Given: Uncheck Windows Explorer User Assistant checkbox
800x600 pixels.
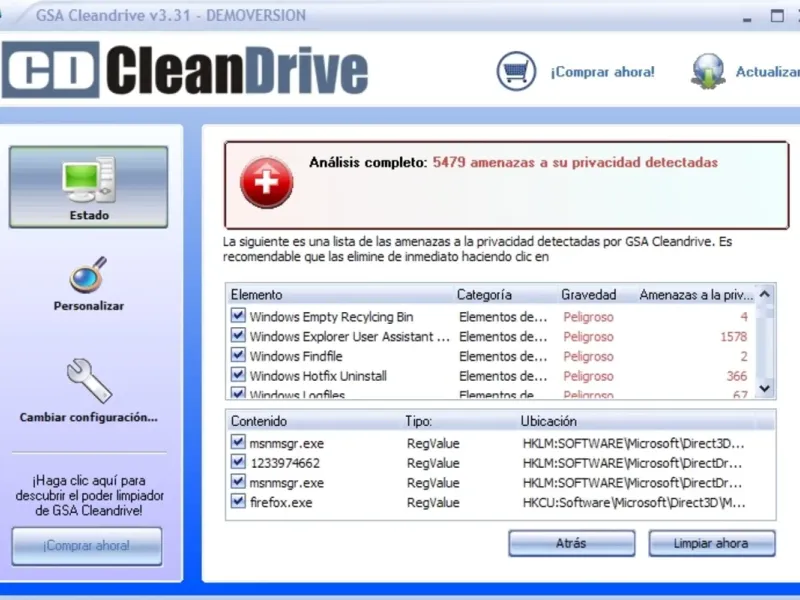Looking at the screenshot, I should 238,335.
